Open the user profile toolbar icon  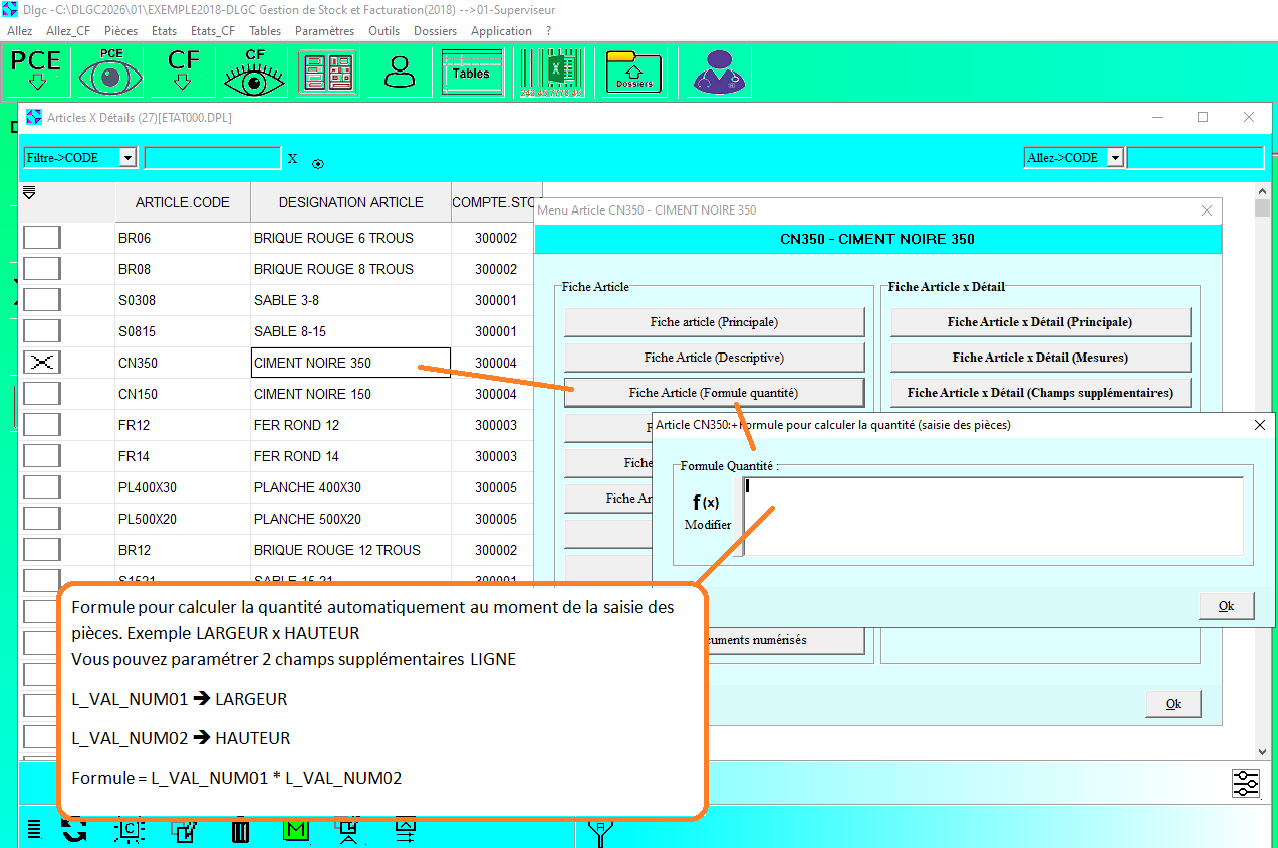399,71
